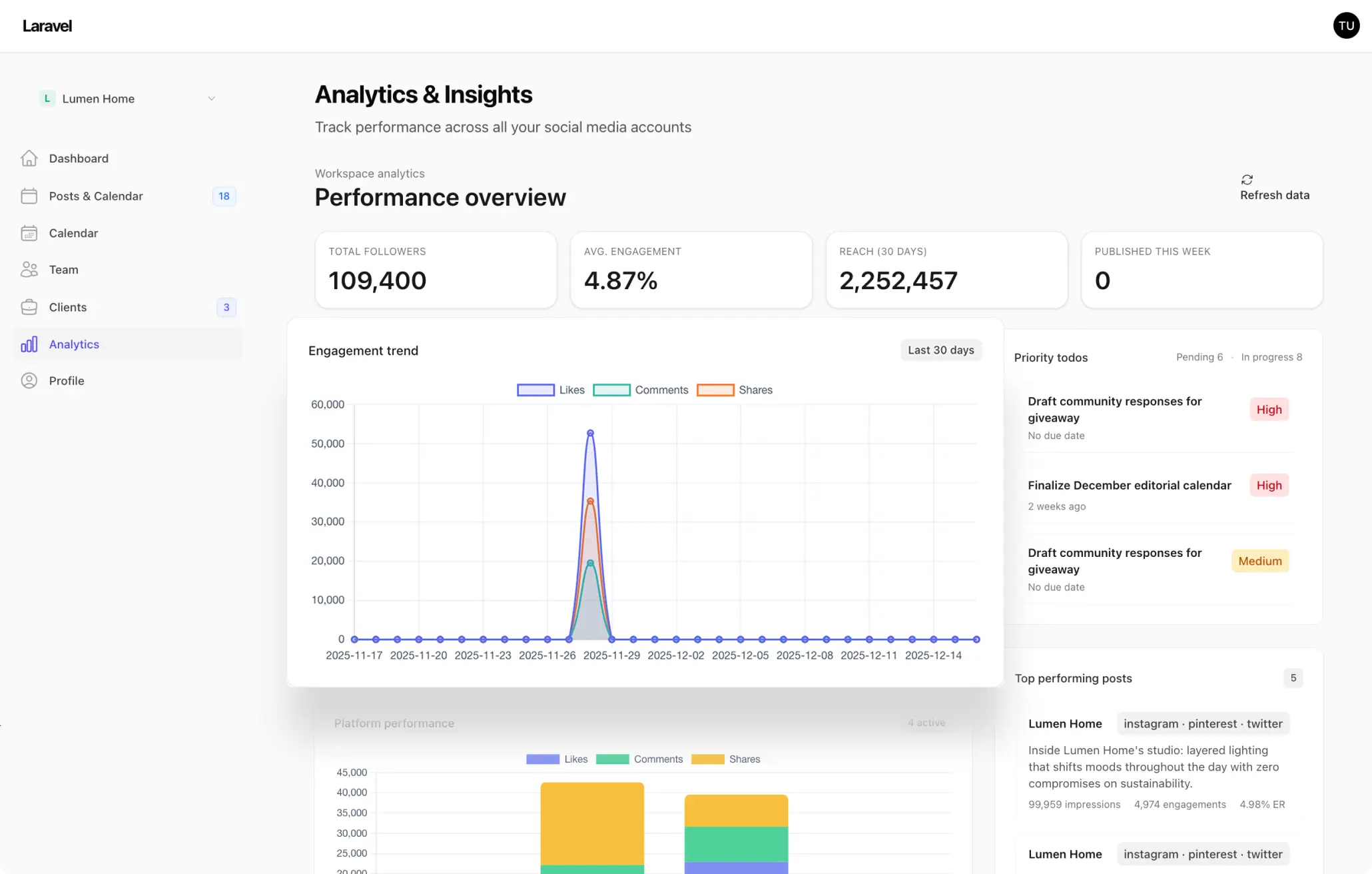Switch to the Analytics menu item
Image resolution: width=1372 pixels, height=874 pixels.
[x=73, y=344]
